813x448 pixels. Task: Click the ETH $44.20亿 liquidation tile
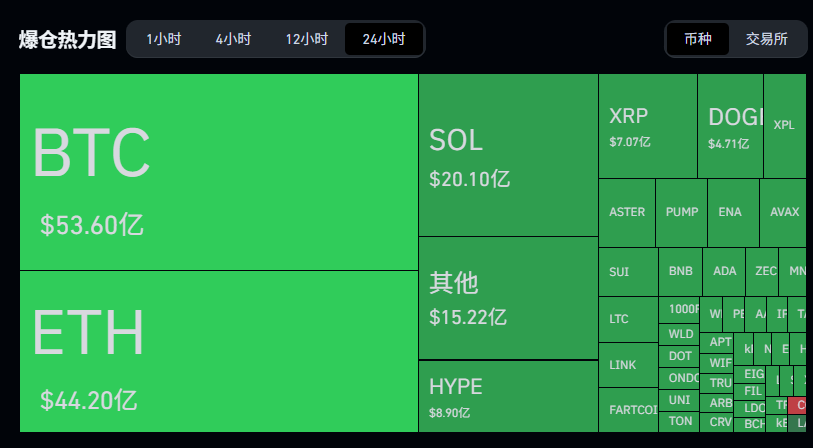219,351
